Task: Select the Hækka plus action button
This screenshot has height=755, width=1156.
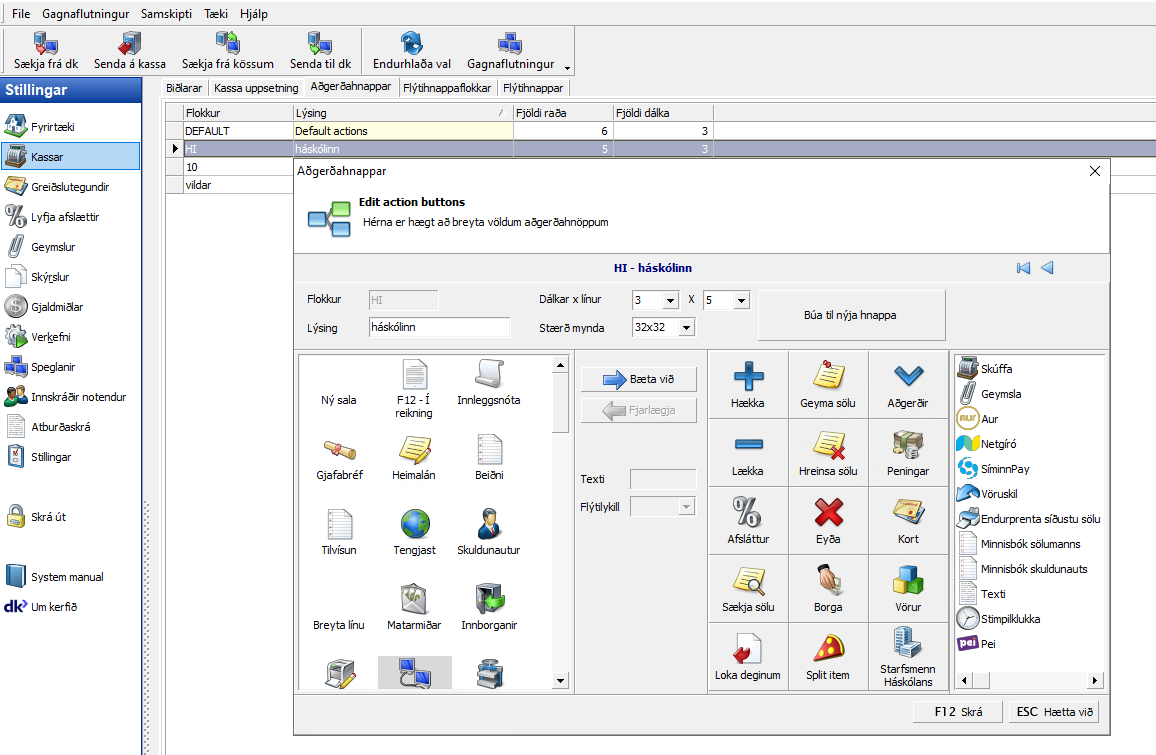Action: [x=748, y=376]
